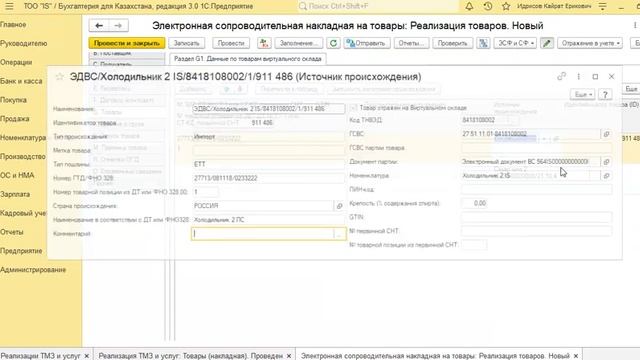This screenshot has height=360, width=640.
Task: Go back with the left arrow
Action: [x=99, y=26]
